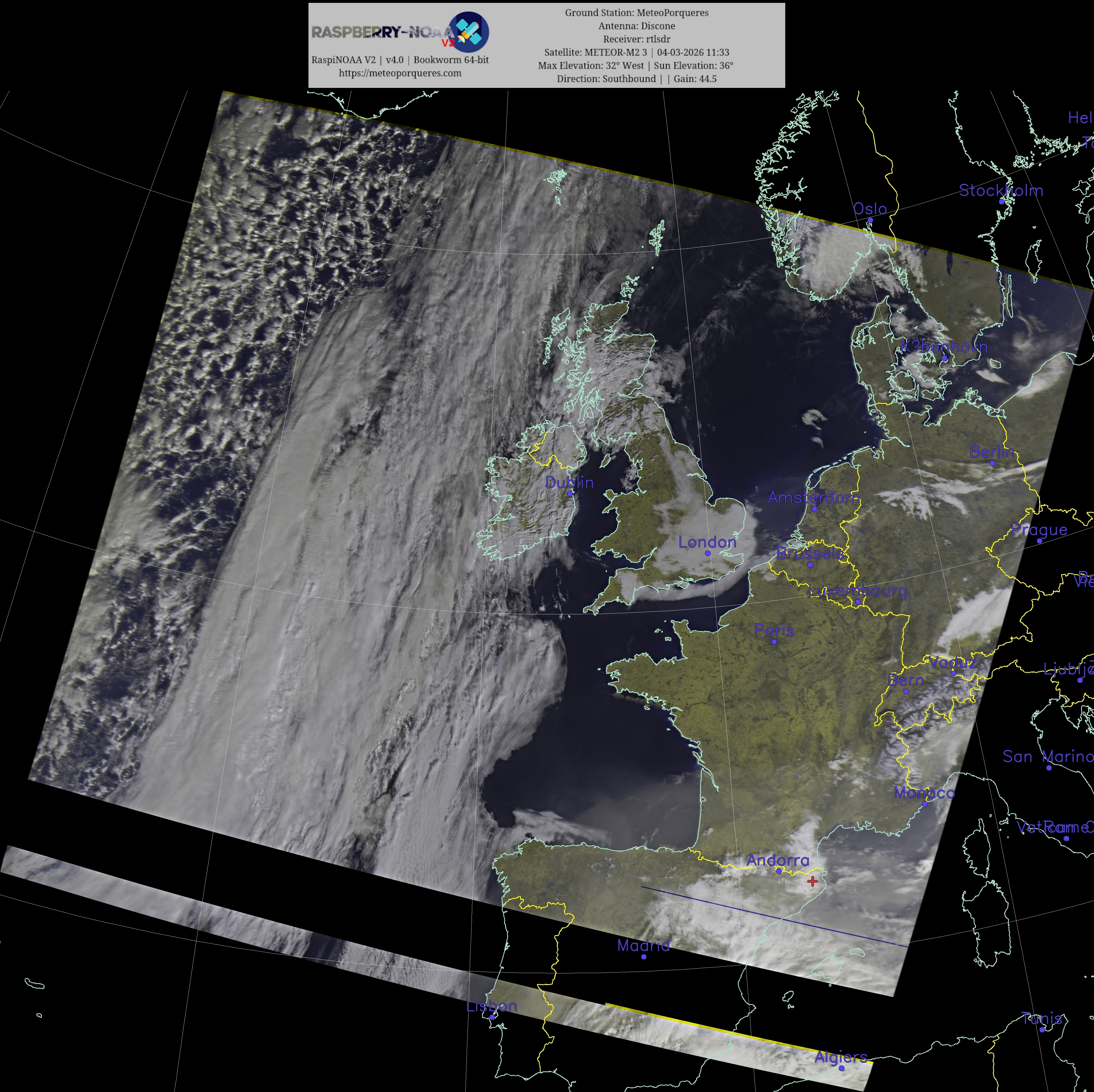Click the Algiers city dot marker
This screenshot has height=1092, width=1094.
842,1068
